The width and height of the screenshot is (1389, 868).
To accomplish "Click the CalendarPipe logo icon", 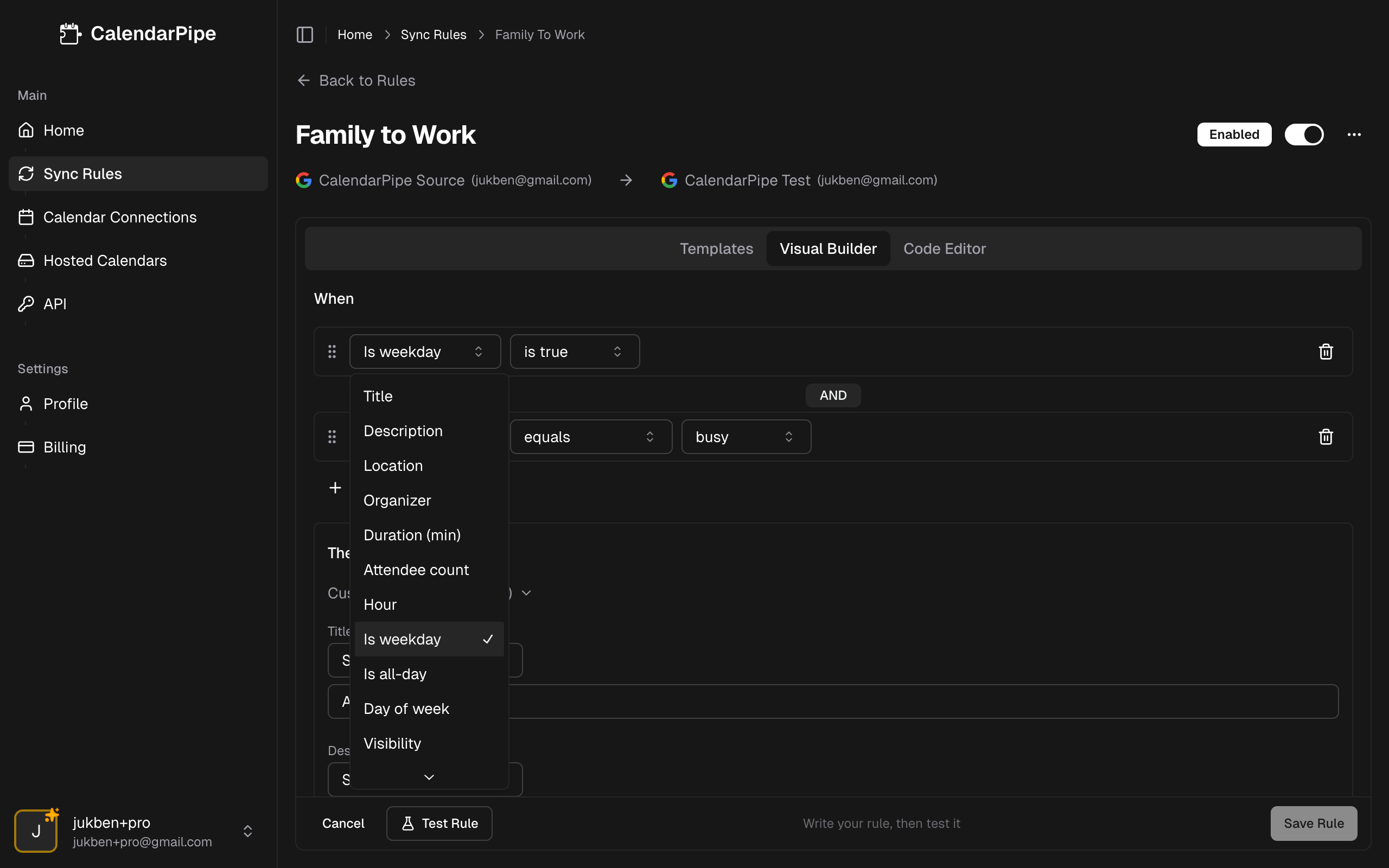I will [70, 33].
